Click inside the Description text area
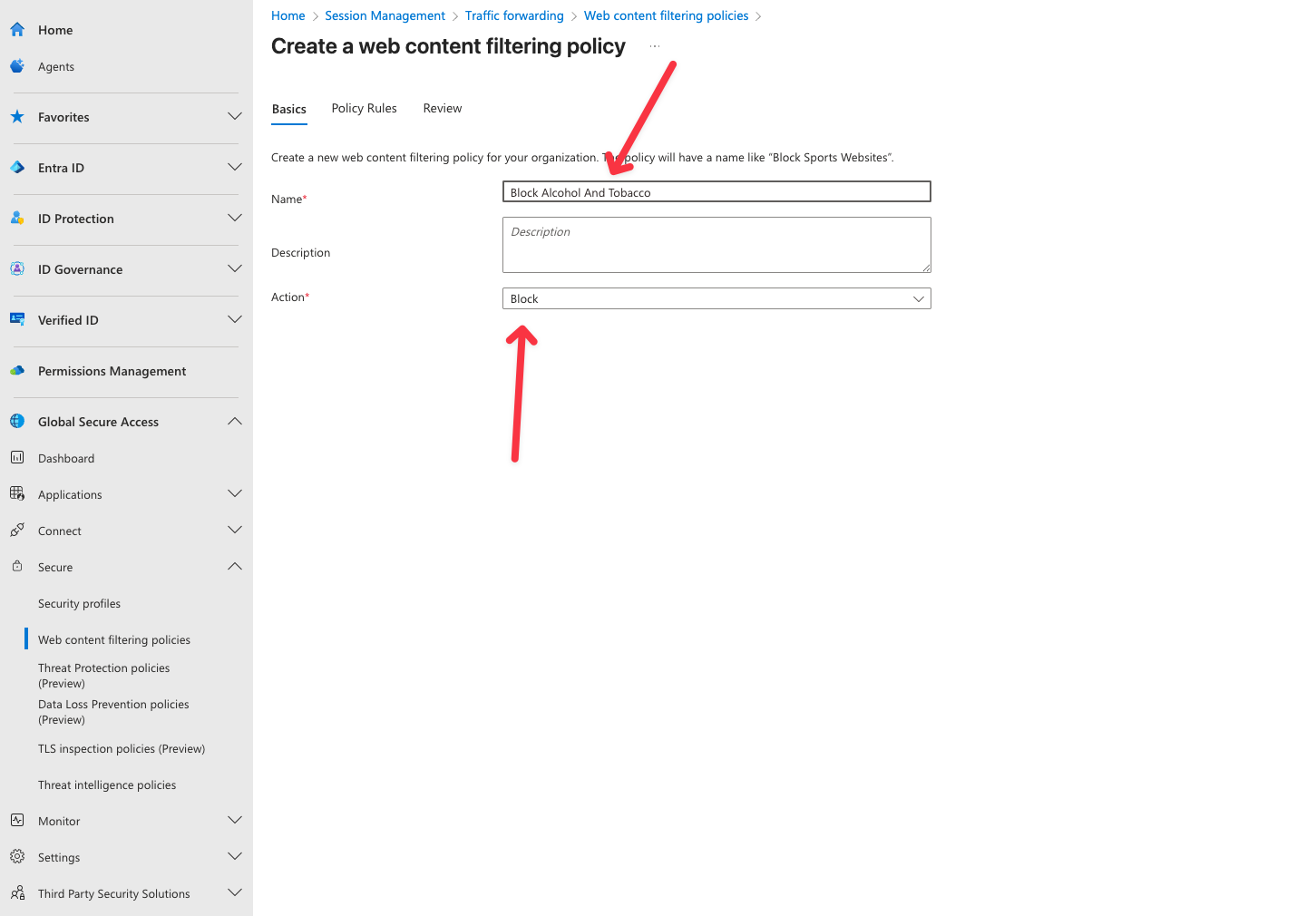Image resolution: width=1316 pixels, height=916 pixels. click(x=716, y=245)
